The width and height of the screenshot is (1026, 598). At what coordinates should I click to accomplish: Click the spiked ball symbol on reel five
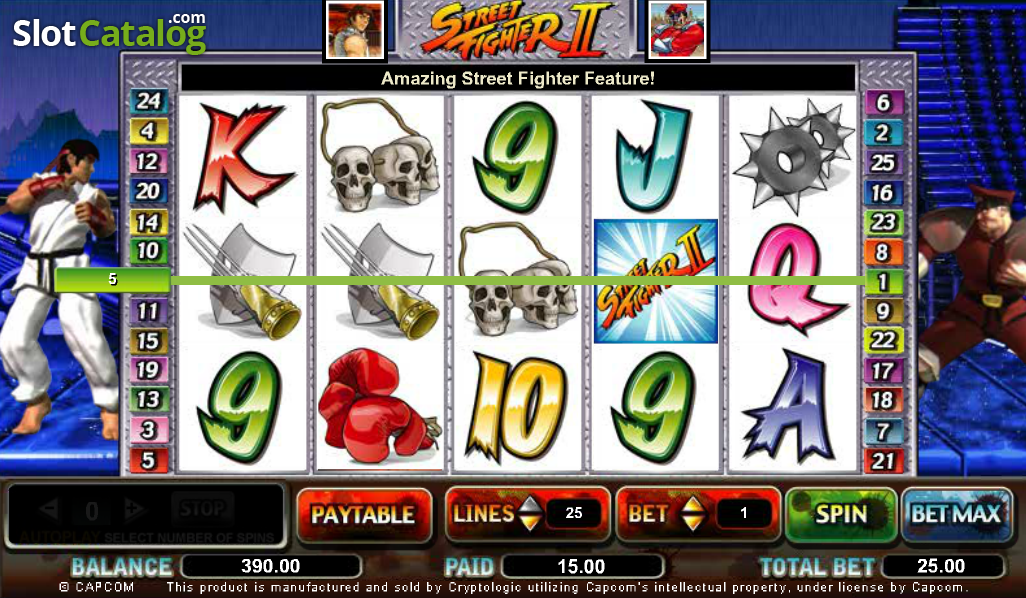tap(794, 154)
